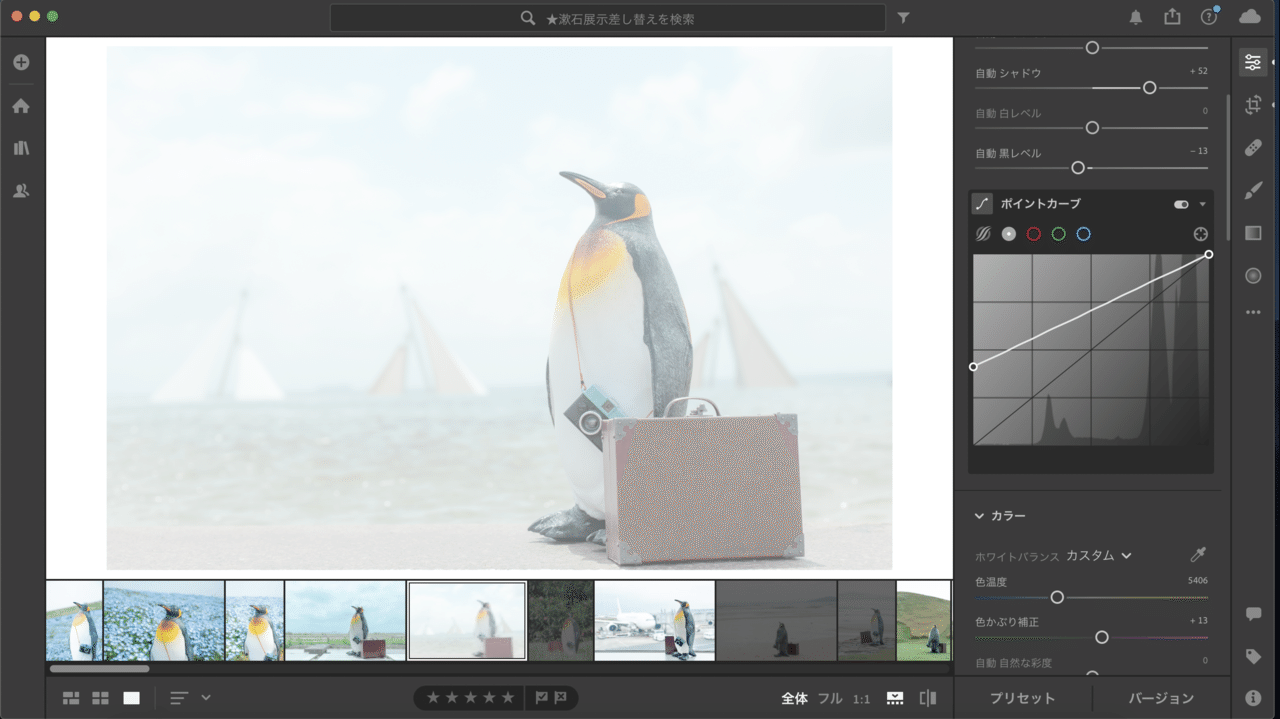The width and height of the screenshot is (1280, 719).
Task: Select the blue curve channel
Action: coord(1084,234)
